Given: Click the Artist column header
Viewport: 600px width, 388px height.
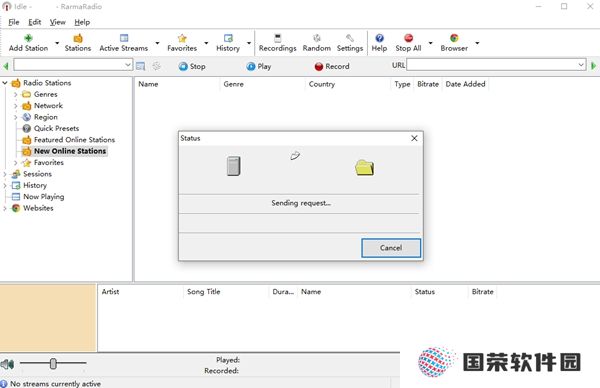Looking at the screenshot, I should point(140,292).
